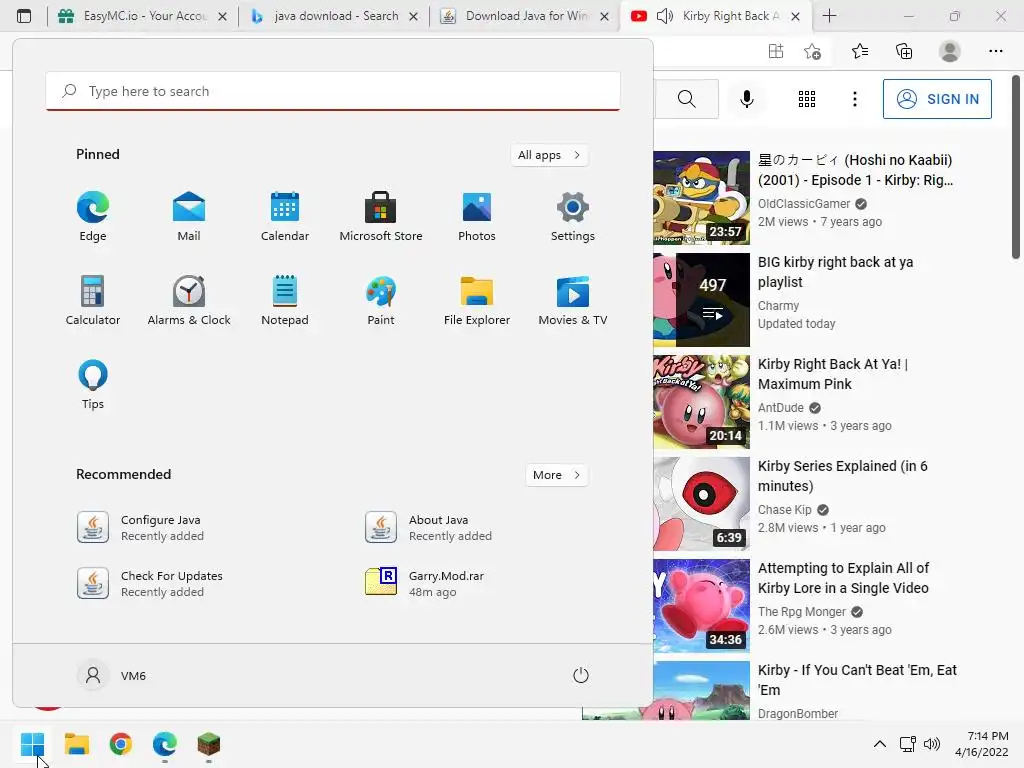
Task: Expand All apps list
Action: 549,155
